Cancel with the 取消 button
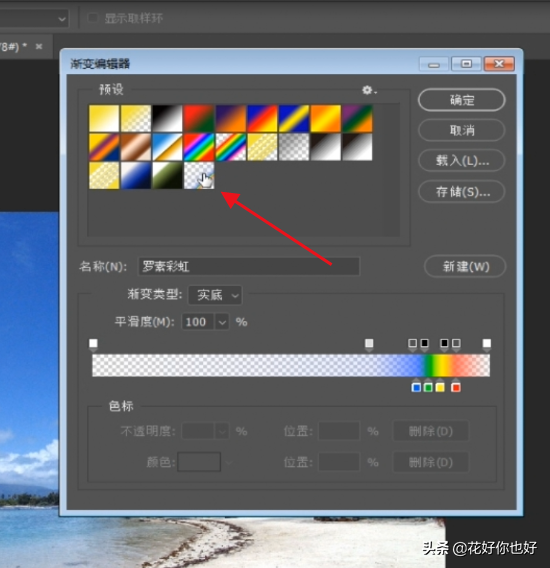Viewport: 550px width, 568px height. click(462, 130)
